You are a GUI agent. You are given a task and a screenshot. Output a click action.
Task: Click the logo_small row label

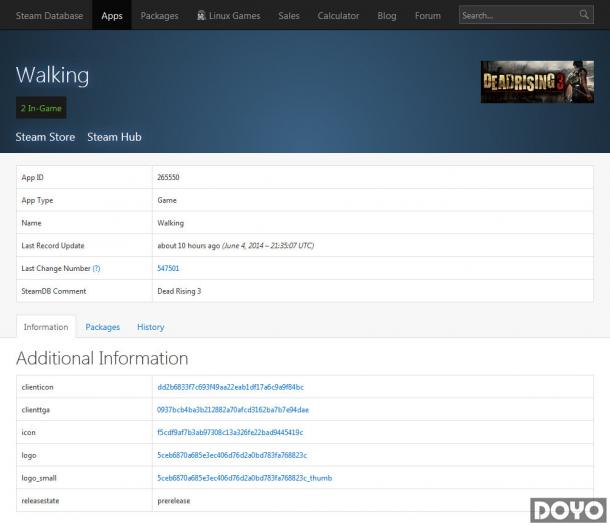(39, 478)
